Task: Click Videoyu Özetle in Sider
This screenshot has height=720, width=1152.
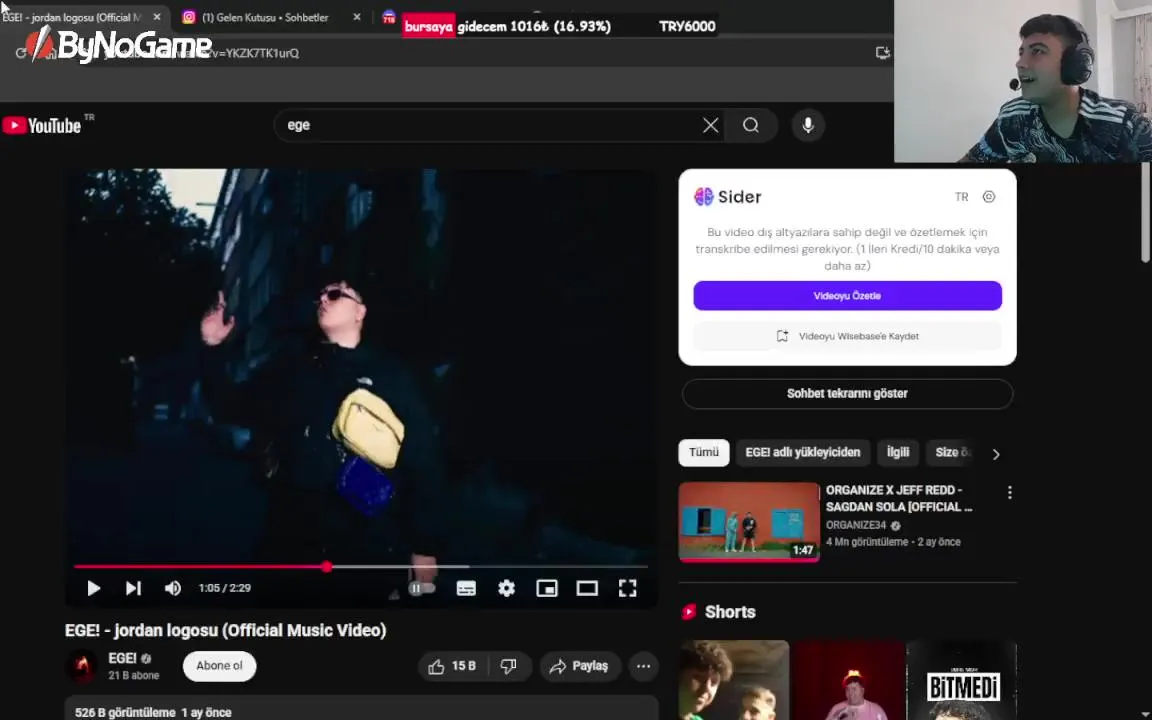Action: click(x=847, y=295)
